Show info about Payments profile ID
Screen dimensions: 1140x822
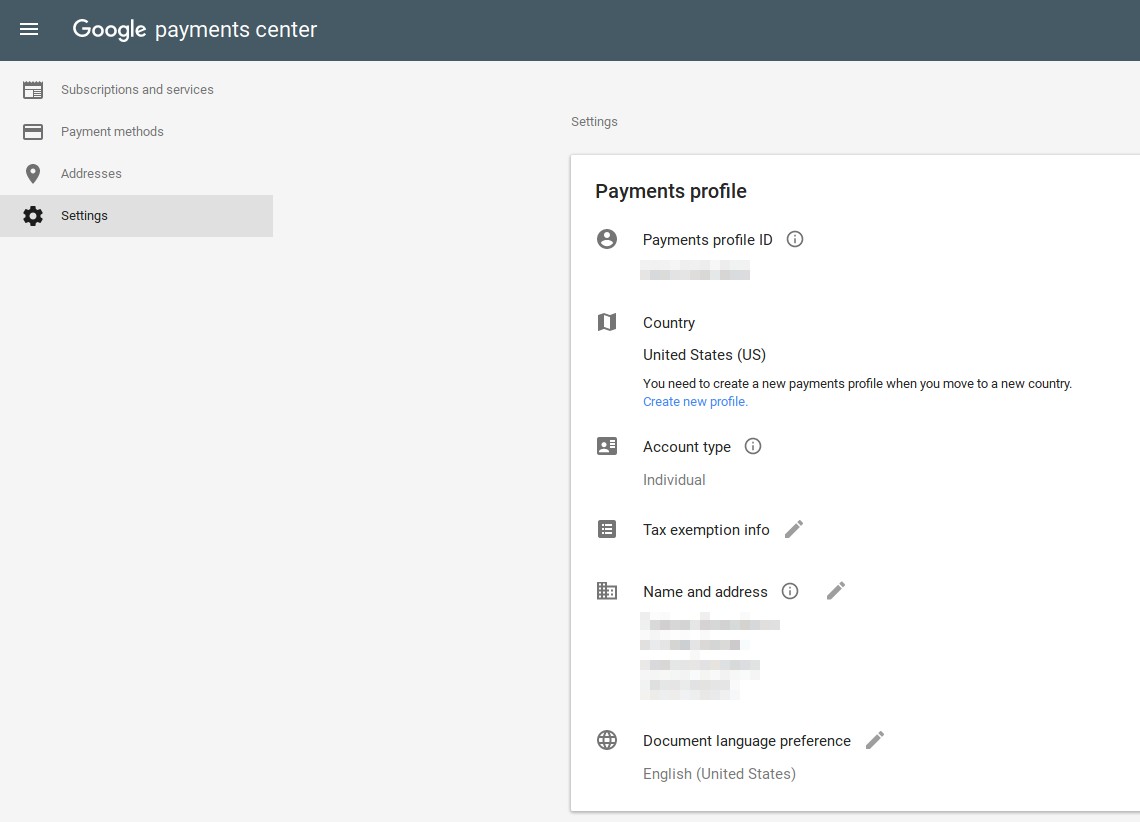pos(795,239)
